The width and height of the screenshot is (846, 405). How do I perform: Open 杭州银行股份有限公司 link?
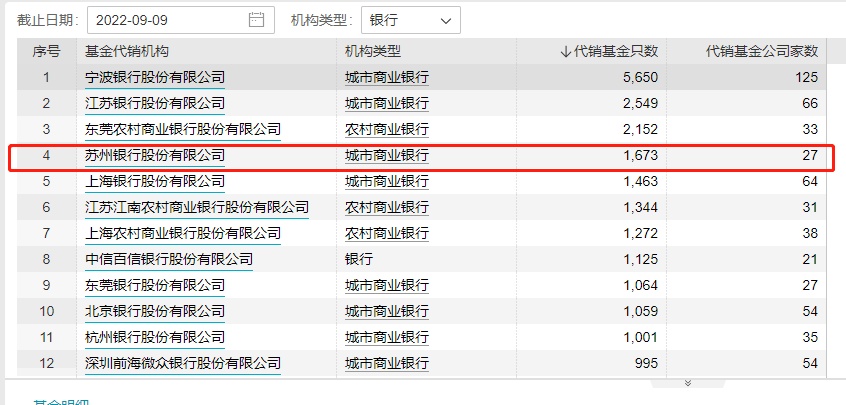[x=155, y=338]
